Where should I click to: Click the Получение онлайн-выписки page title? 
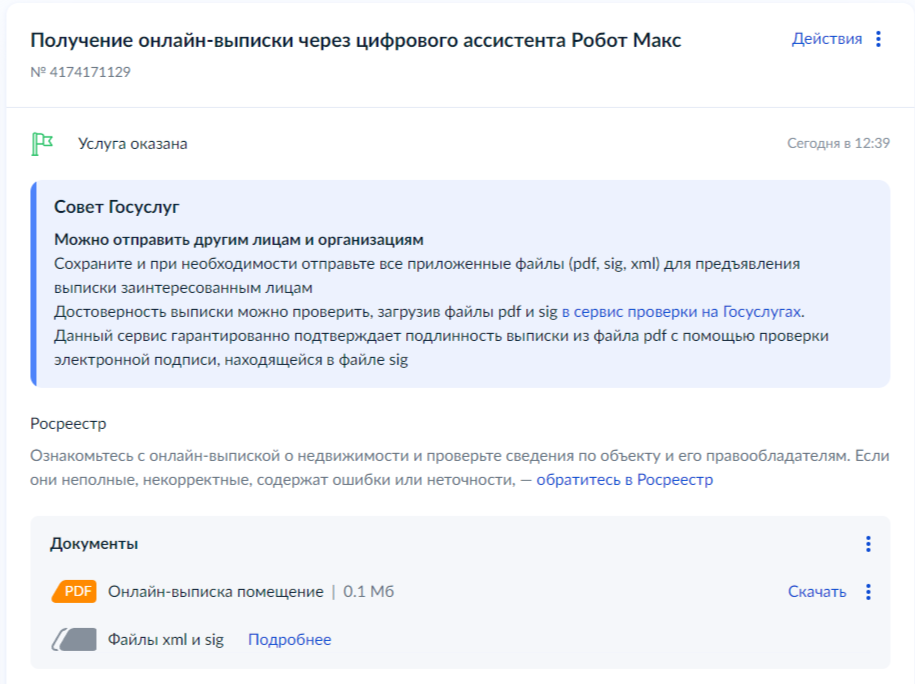(356, 40)
